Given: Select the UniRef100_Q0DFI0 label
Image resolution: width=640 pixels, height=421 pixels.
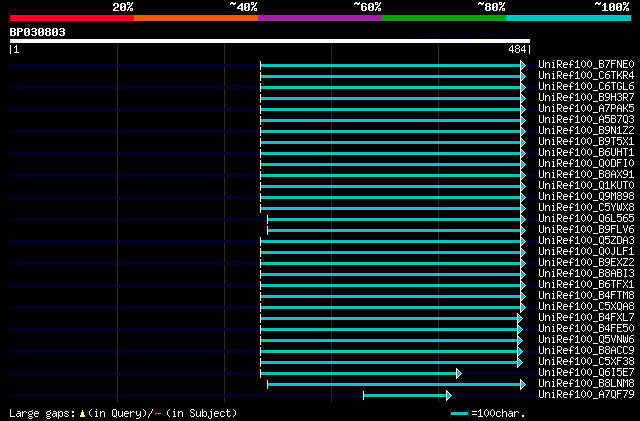Looking at the screenshot, I should tap(586, 164).
